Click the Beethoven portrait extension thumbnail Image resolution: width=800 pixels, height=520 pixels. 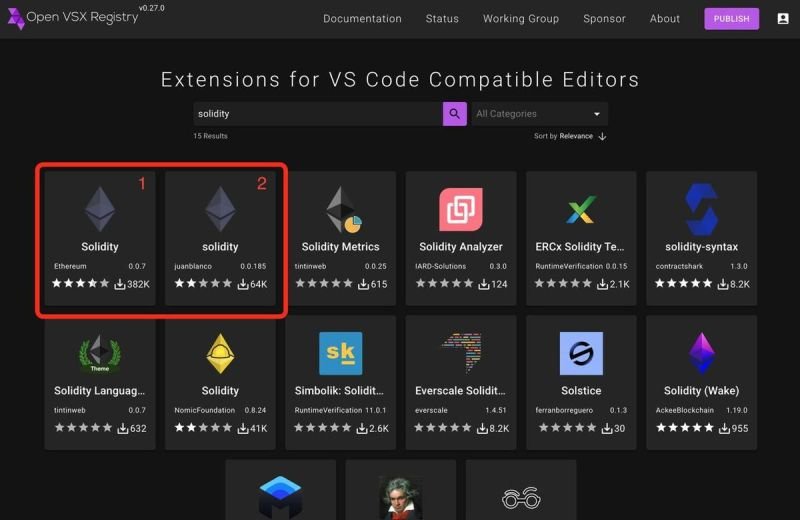[x=401, y=498]
